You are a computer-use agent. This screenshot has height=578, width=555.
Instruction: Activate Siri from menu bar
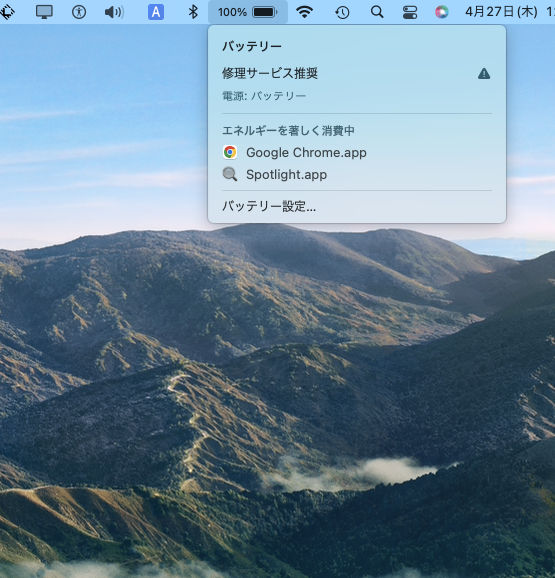[x=442, y=12]
